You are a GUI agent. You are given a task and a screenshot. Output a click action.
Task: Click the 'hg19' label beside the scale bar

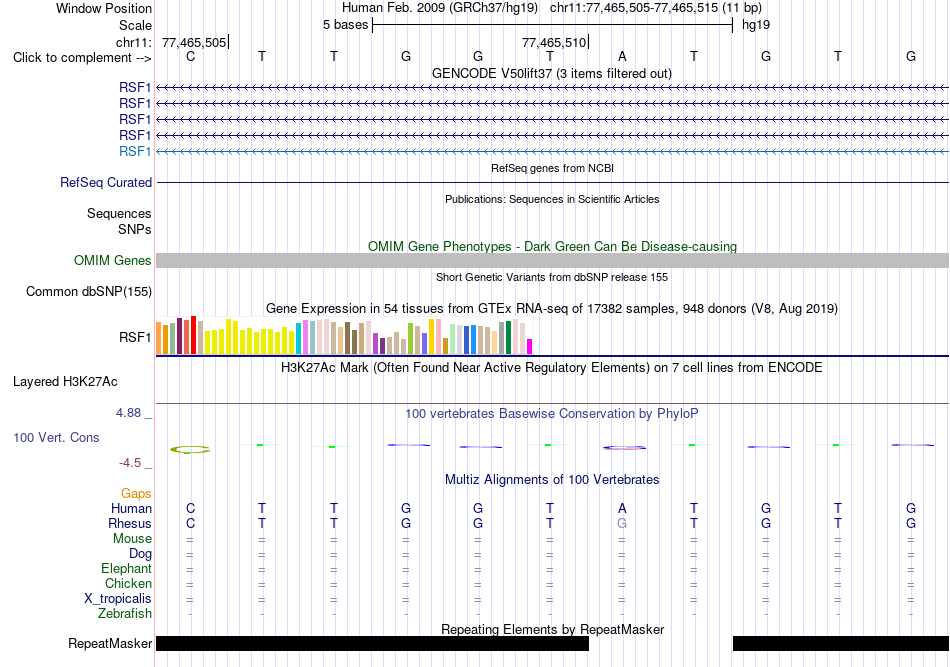tap(756, 25)
